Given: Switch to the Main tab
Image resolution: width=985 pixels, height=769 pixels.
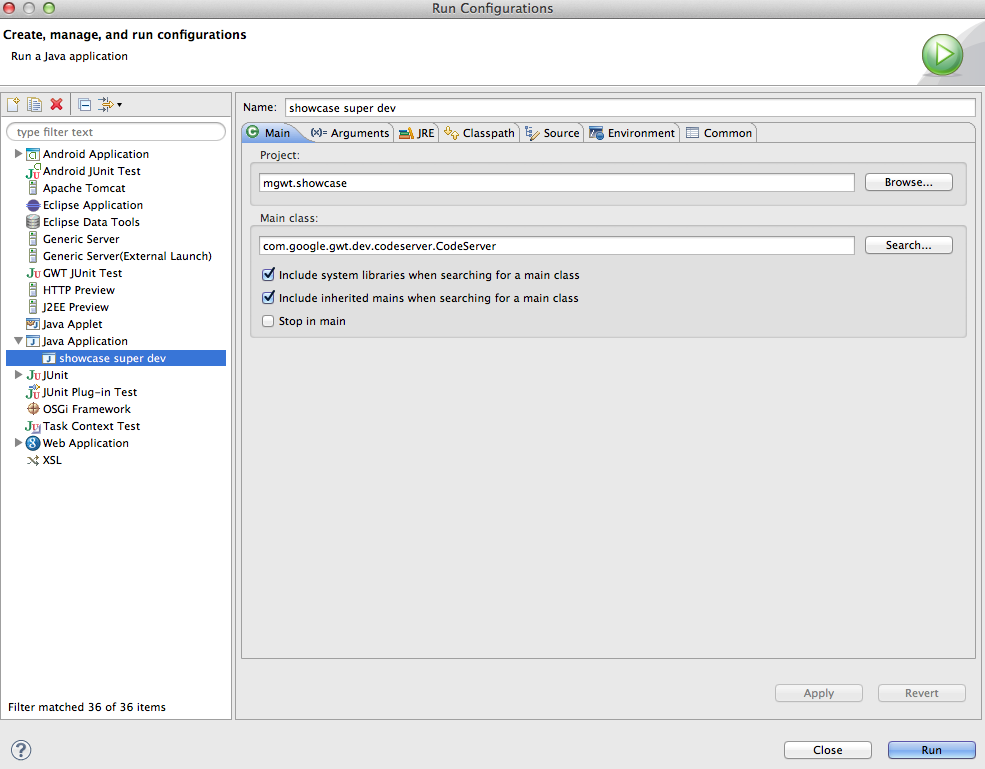Looking at the screenshot, I should tap(269, 133).
